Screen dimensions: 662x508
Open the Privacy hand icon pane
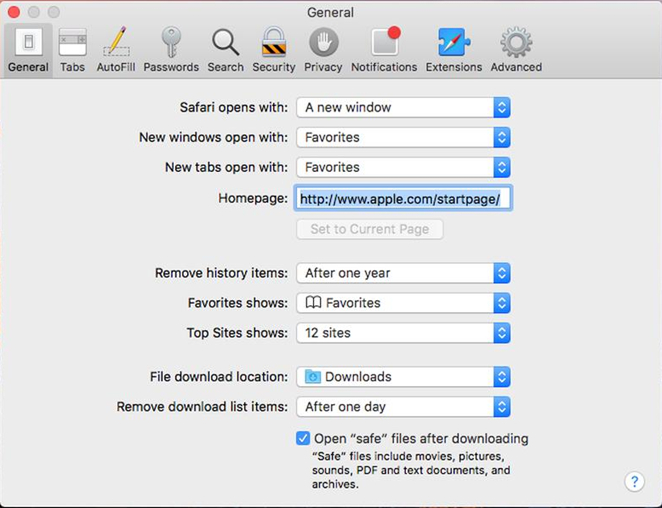click(323, 50)
